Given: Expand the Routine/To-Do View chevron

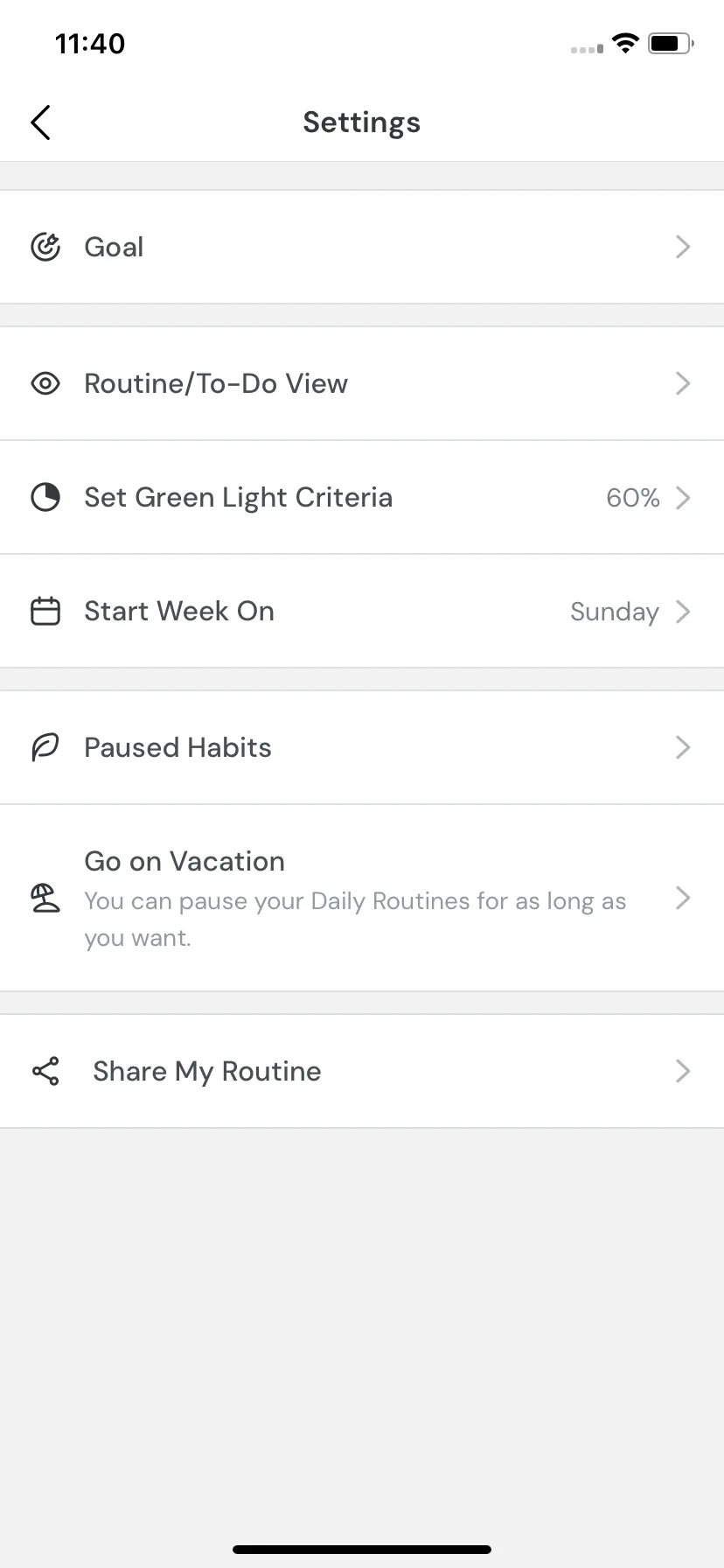Looking at the screenshot, I should coord(684,383).
